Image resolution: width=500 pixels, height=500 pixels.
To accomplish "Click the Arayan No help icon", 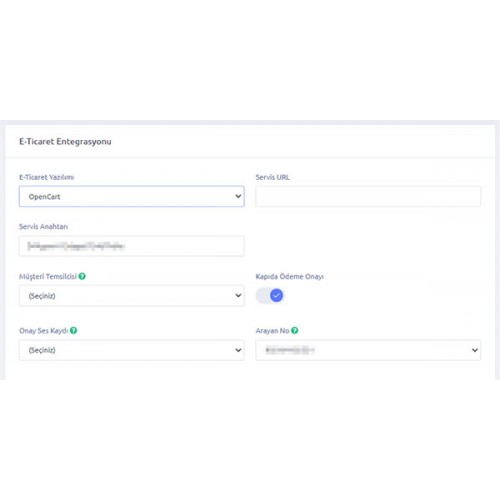I will [295, 330].
